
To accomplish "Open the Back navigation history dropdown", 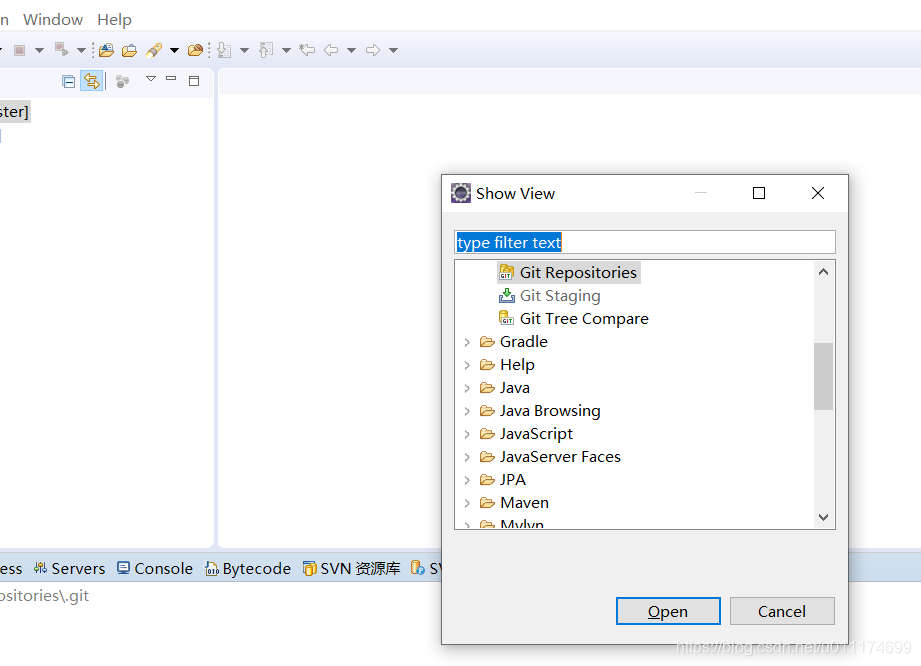I will (x=351, y=51).
